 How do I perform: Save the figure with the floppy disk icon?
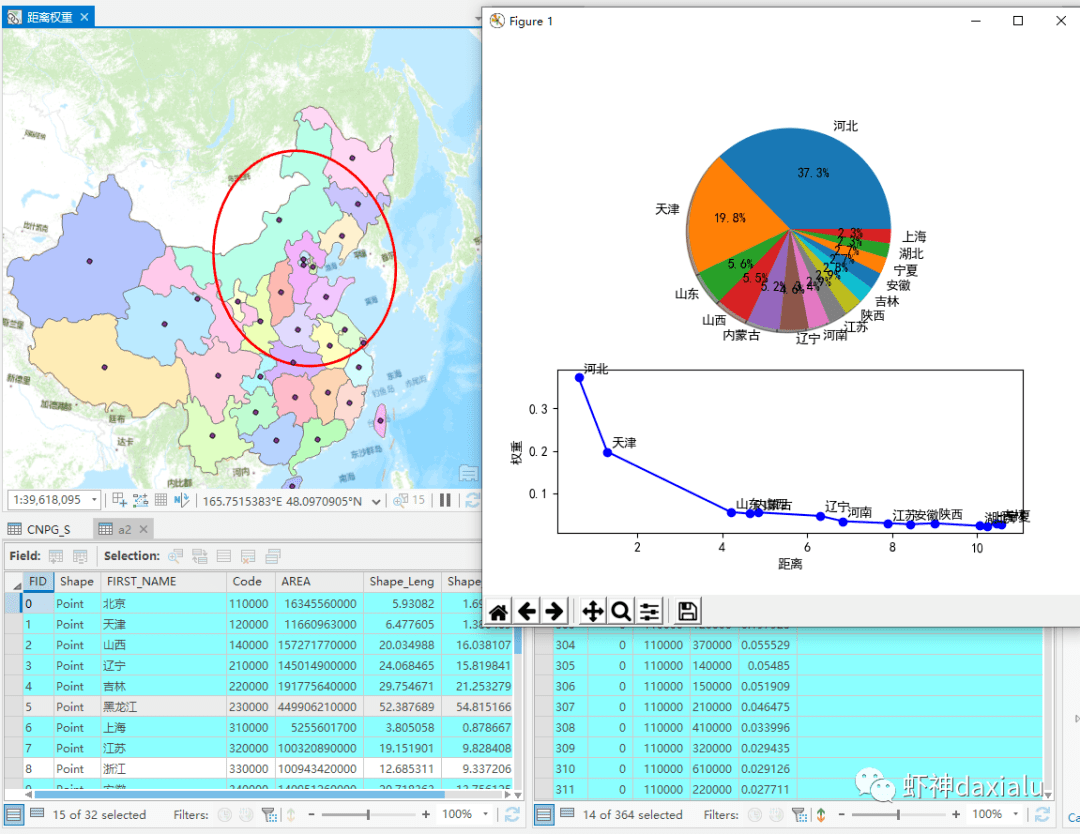687,611
